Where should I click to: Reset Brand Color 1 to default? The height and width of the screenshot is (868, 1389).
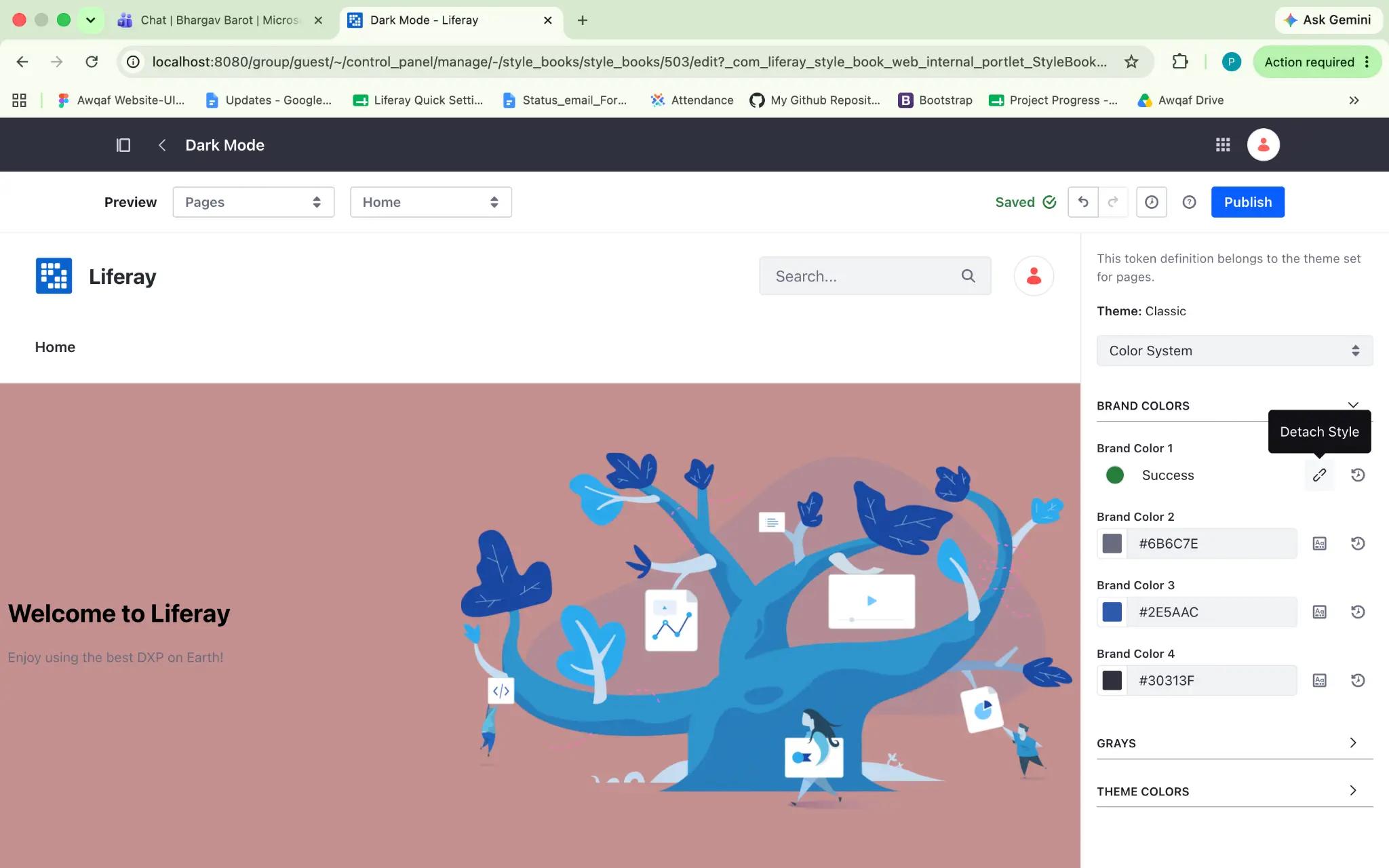[1358, 475]
